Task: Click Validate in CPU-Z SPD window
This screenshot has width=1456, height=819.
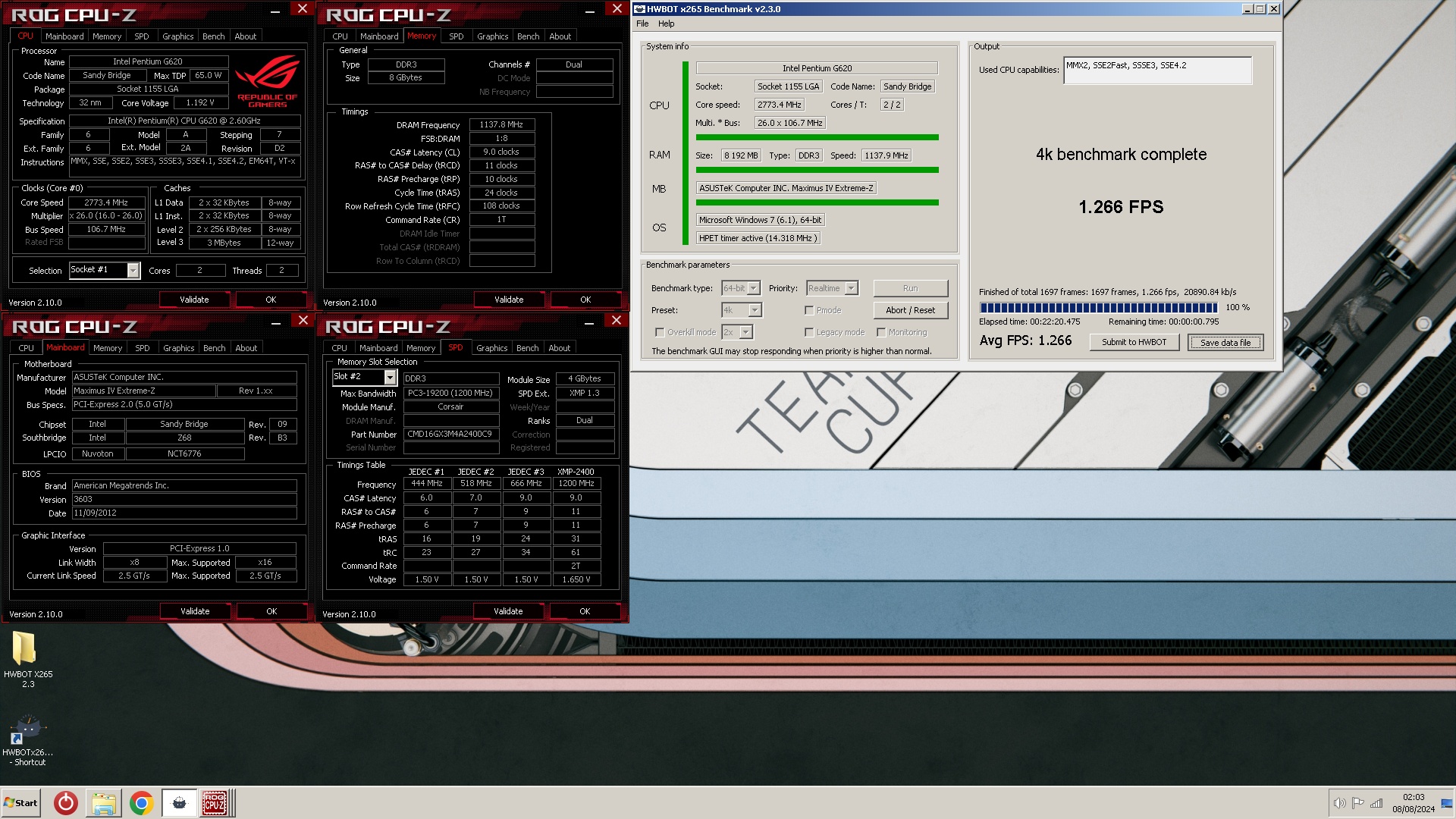Action: pos(508,611)
